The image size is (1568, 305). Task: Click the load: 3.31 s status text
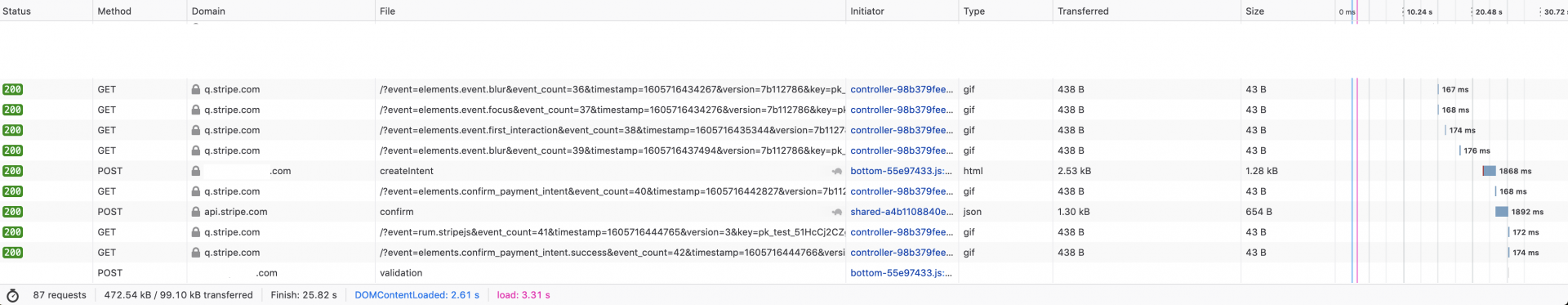pyautogui.click(x=523, y=295)
